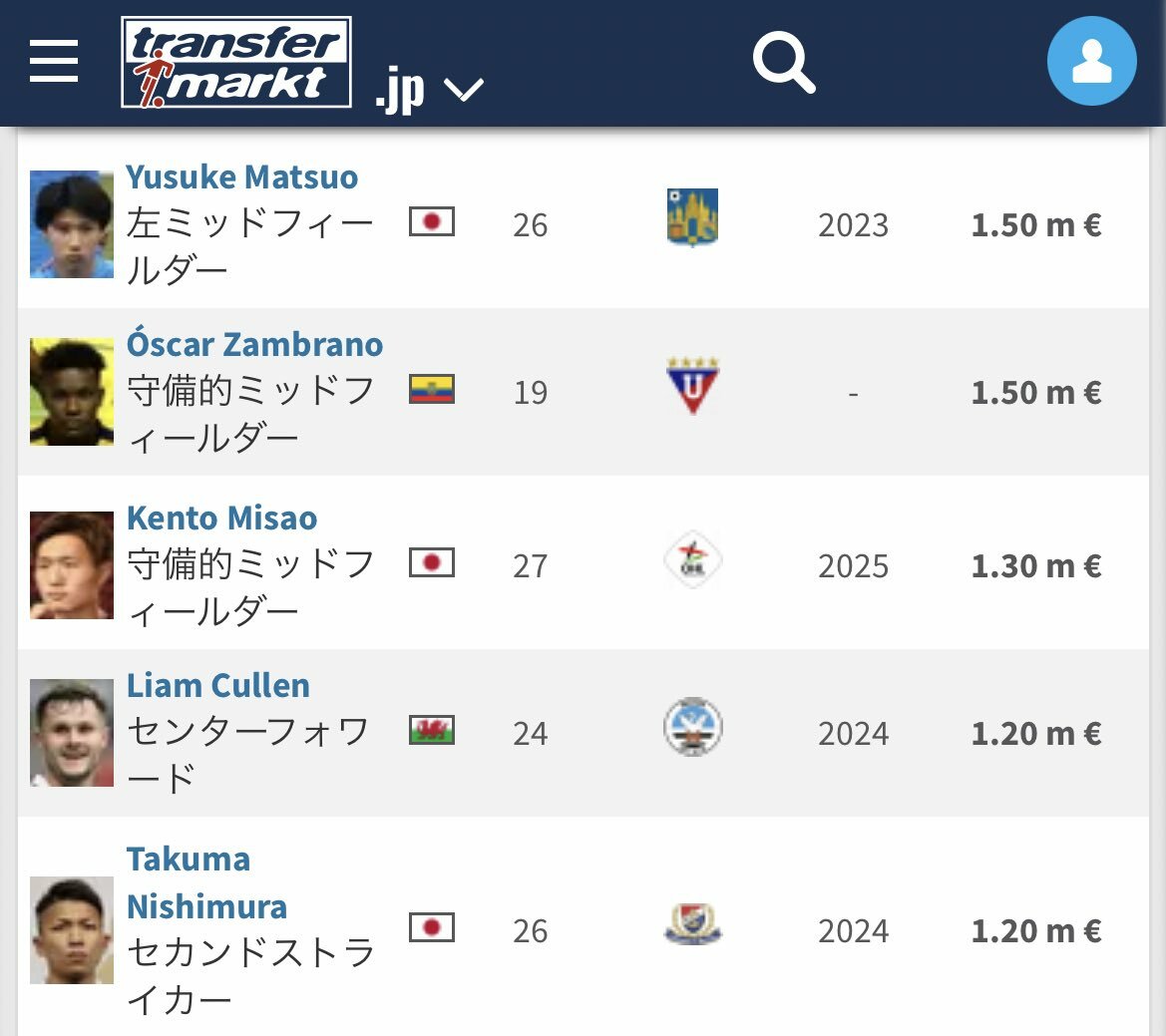Click Kento Misao's 1.30 m € market value
This screenshot has width=1166, height=1036.
click(1036, 566)
